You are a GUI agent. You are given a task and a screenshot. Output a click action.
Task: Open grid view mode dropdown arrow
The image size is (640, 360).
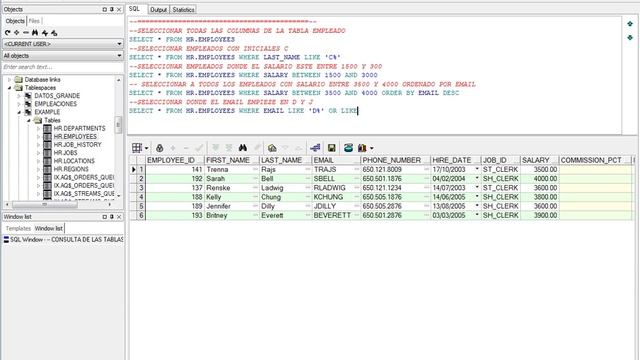(147, 148)
